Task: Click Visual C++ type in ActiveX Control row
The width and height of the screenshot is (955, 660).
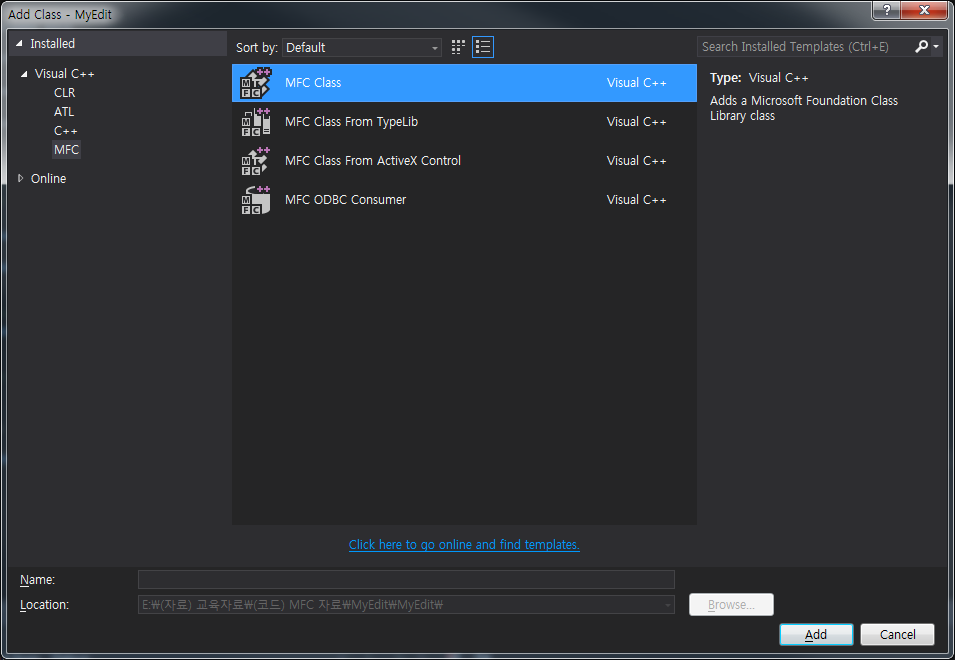Action: 636,161
